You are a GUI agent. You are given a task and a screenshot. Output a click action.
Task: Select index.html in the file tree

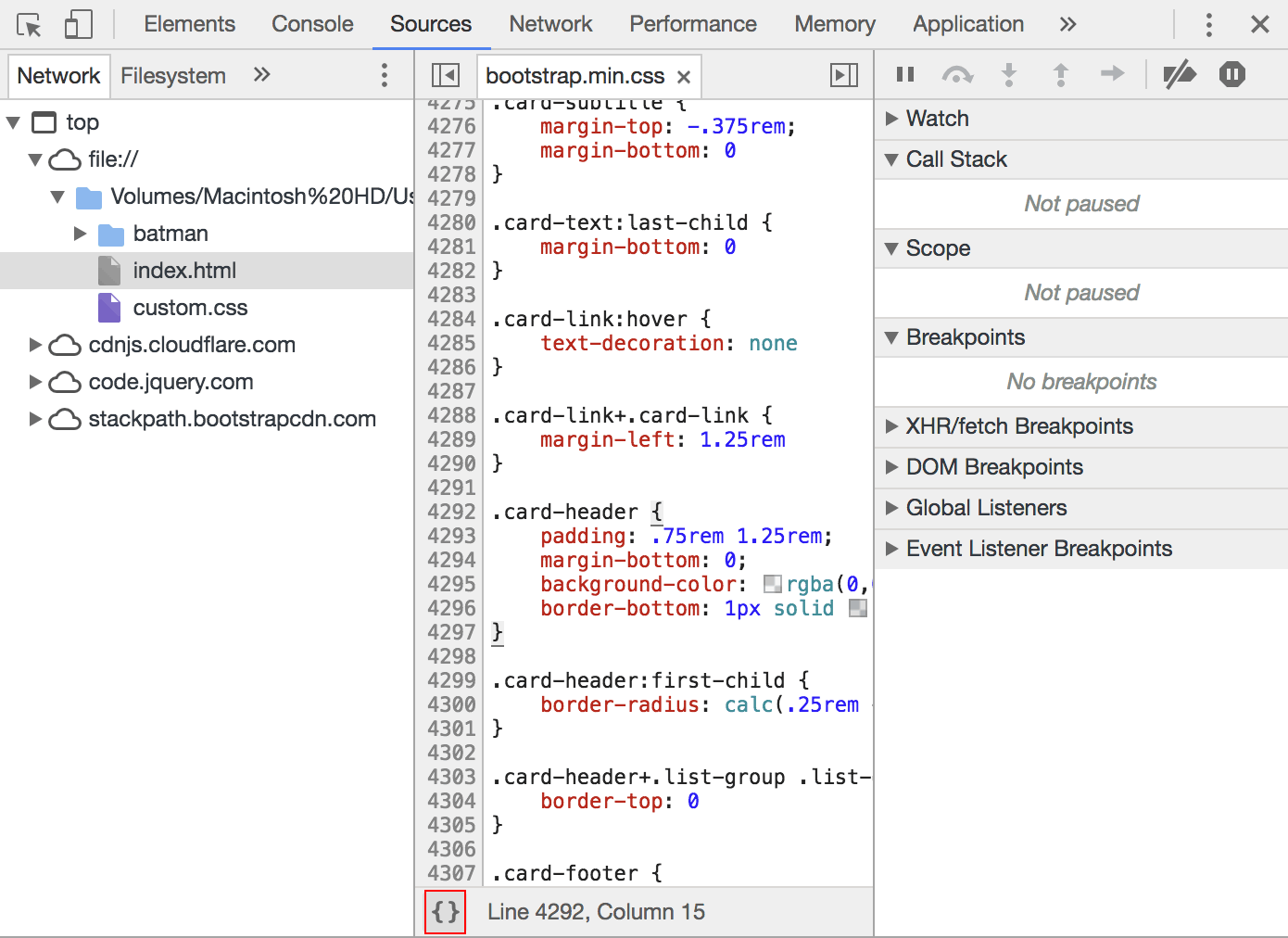click(184, 271)
